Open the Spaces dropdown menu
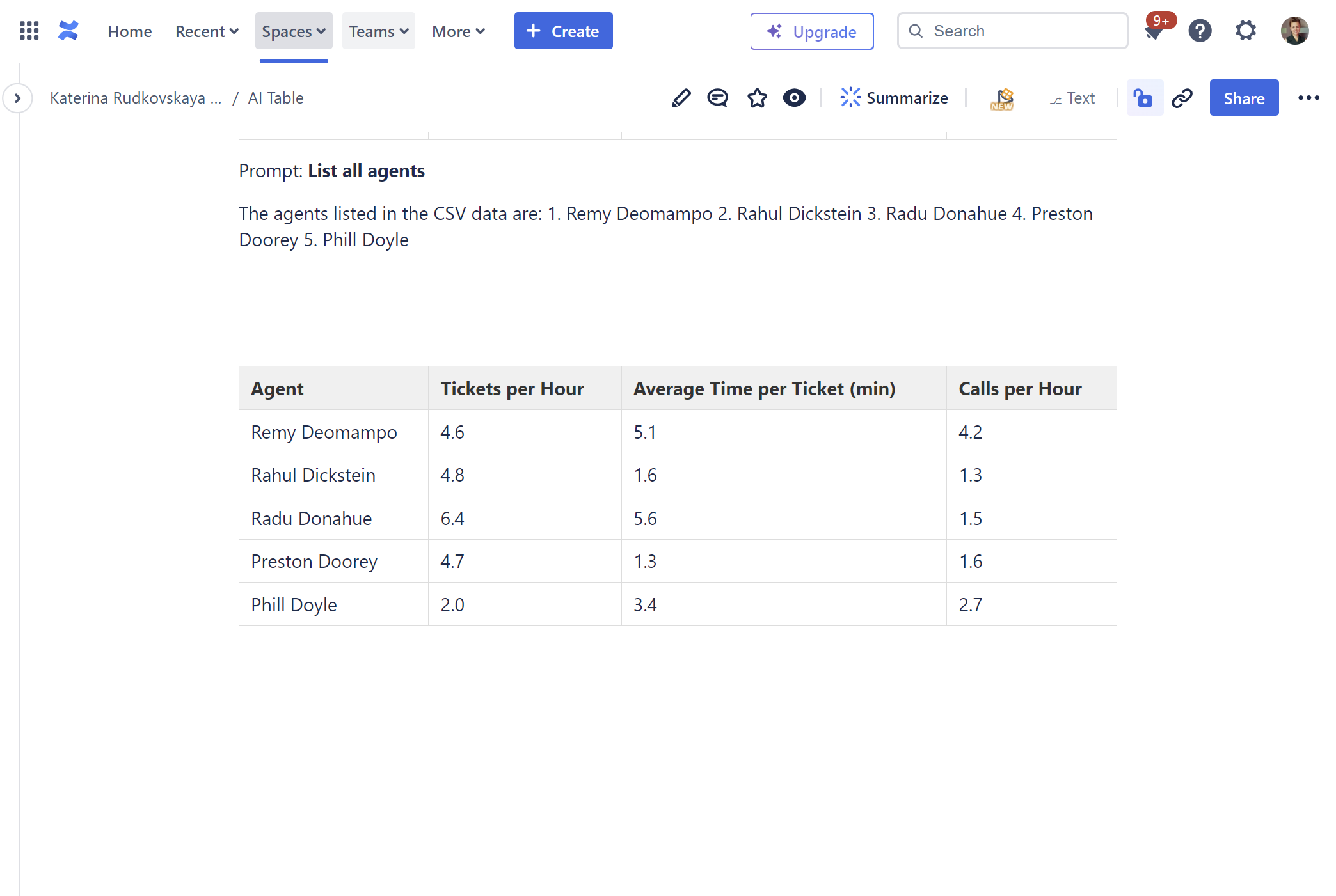This screenshot has height=896, width=1336. coord(293,31)
